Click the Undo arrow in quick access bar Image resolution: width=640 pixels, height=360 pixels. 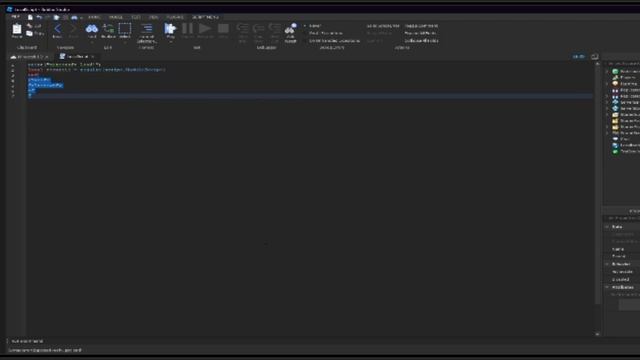39,17
